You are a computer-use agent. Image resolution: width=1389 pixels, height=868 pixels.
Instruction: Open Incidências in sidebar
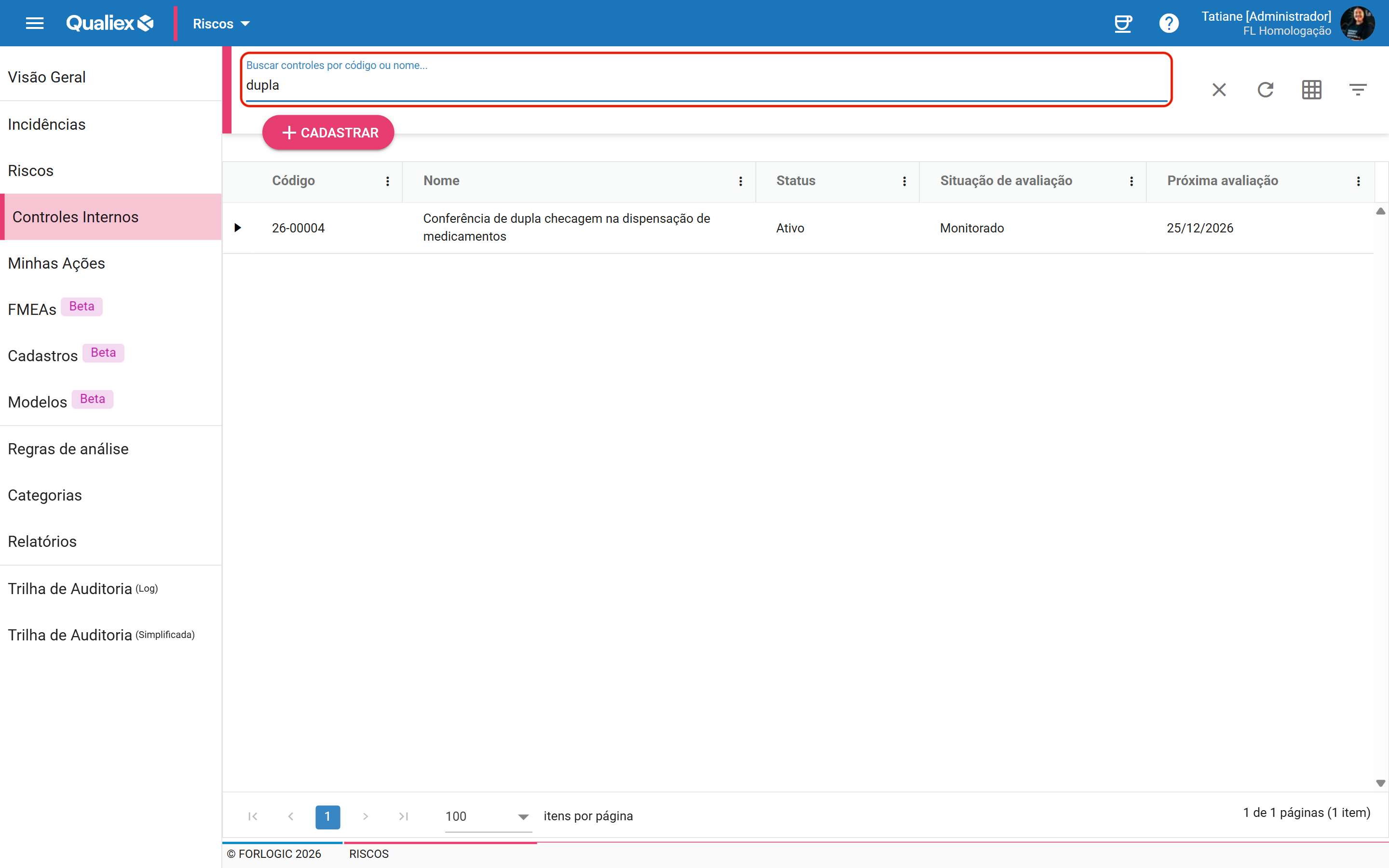click(x=111, y=124)
